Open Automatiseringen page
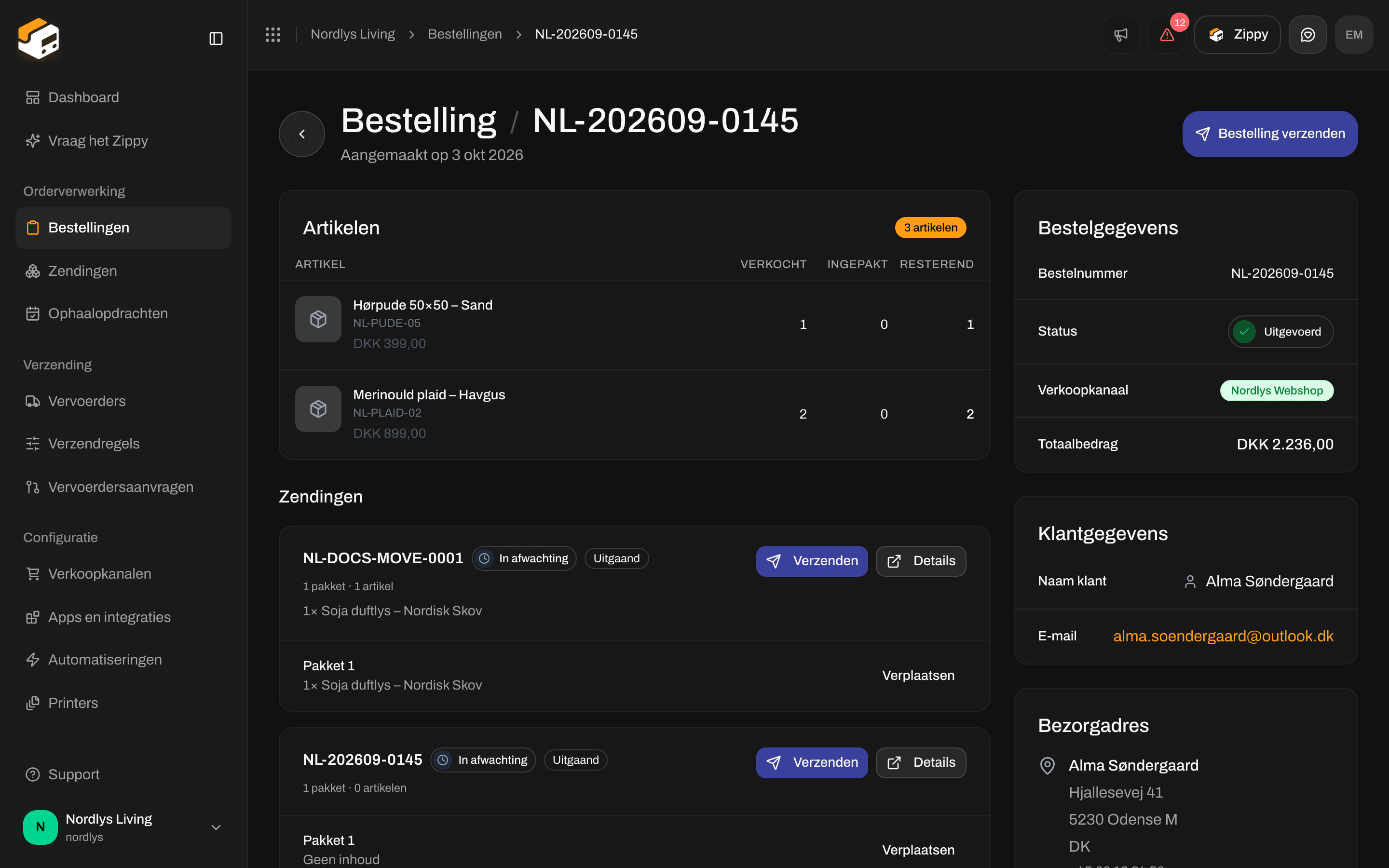The image size is (1389, 868). 123,660
